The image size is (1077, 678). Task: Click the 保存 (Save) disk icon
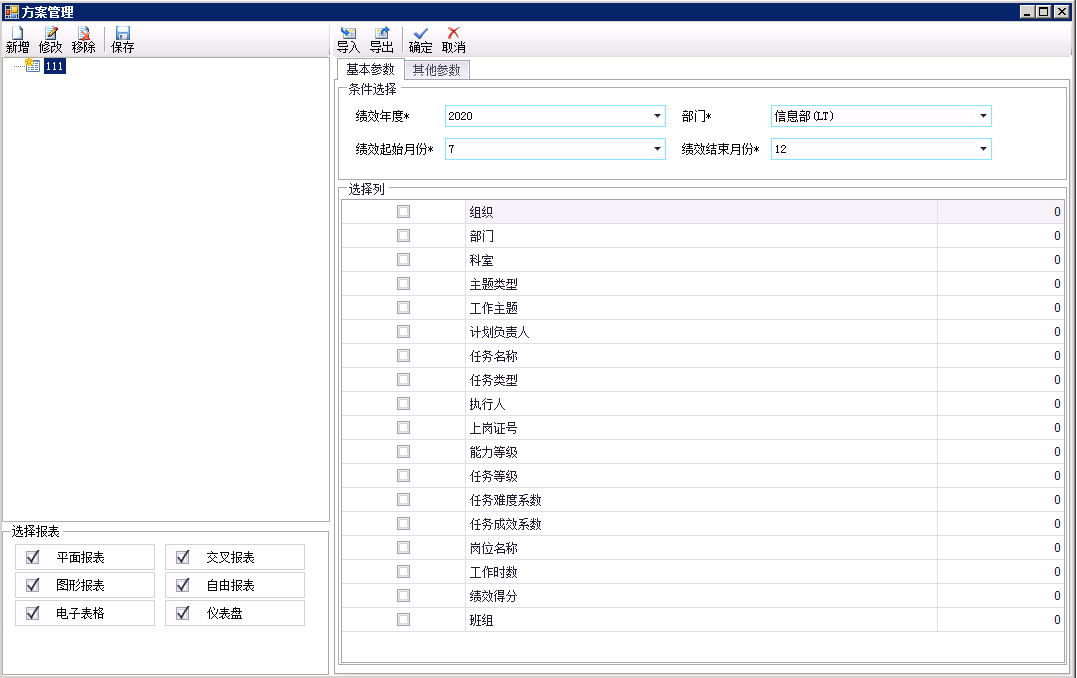[123, 34]
